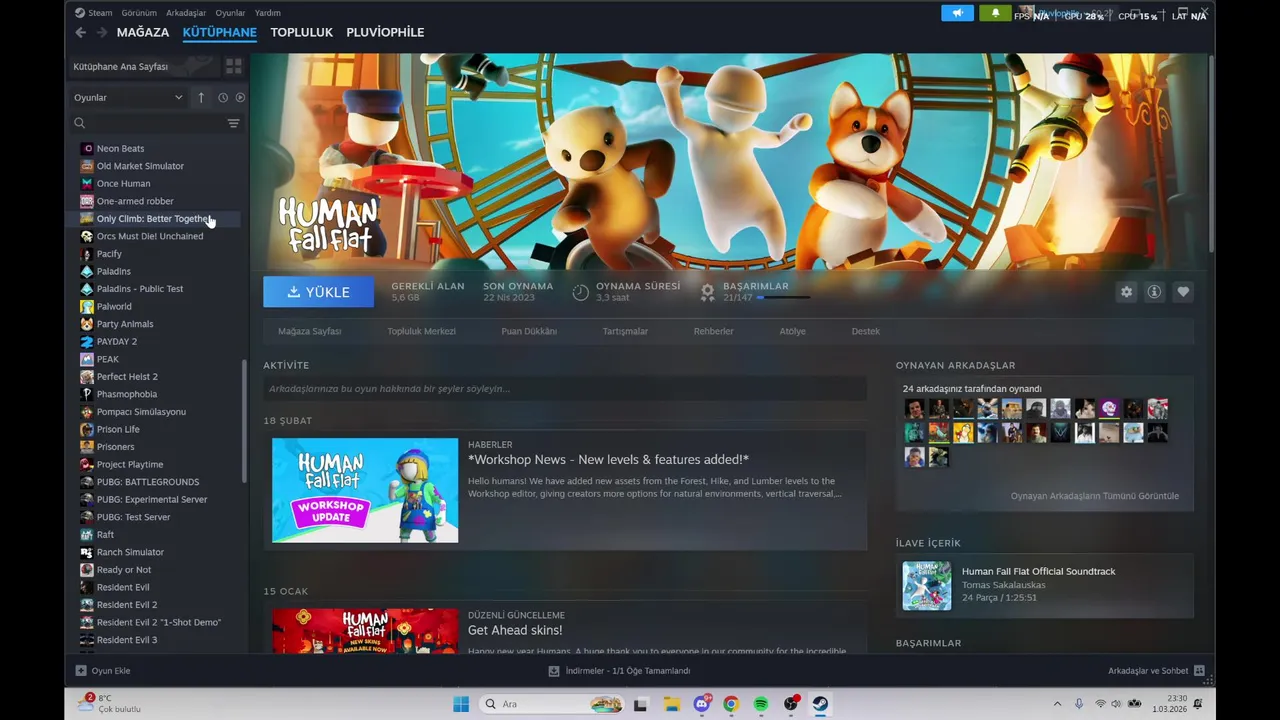Open the Arkadaşlar menu
Screen dimensions: 1280x720
[186, 13]
